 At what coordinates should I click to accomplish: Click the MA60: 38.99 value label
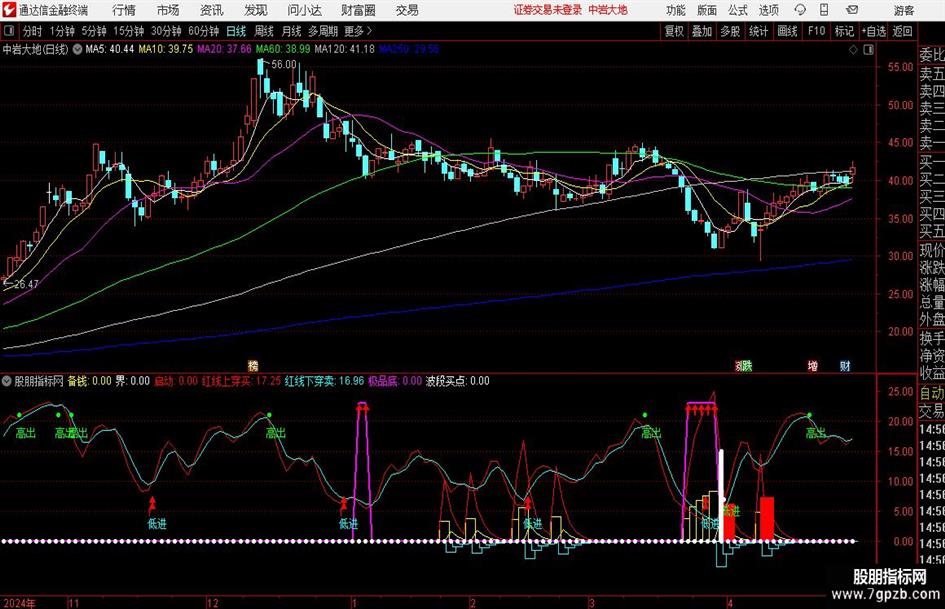click(x=283, y=49)
